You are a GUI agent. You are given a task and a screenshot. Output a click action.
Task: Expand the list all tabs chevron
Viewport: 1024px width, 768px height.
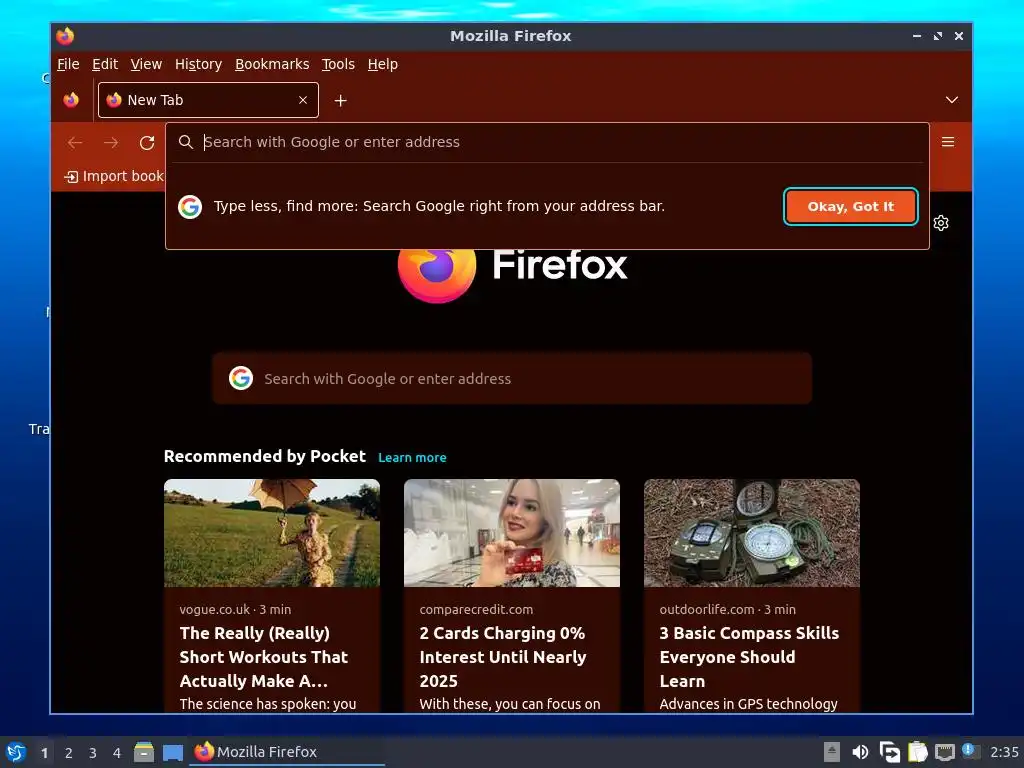[952, 100]
